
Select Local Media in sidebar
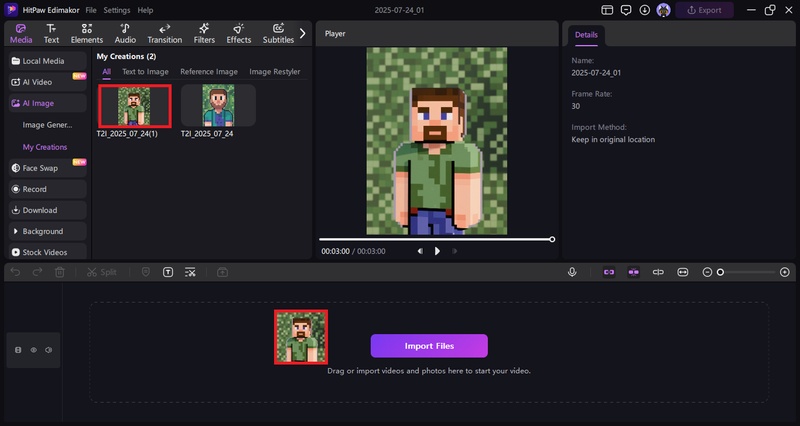pos(47,61)
